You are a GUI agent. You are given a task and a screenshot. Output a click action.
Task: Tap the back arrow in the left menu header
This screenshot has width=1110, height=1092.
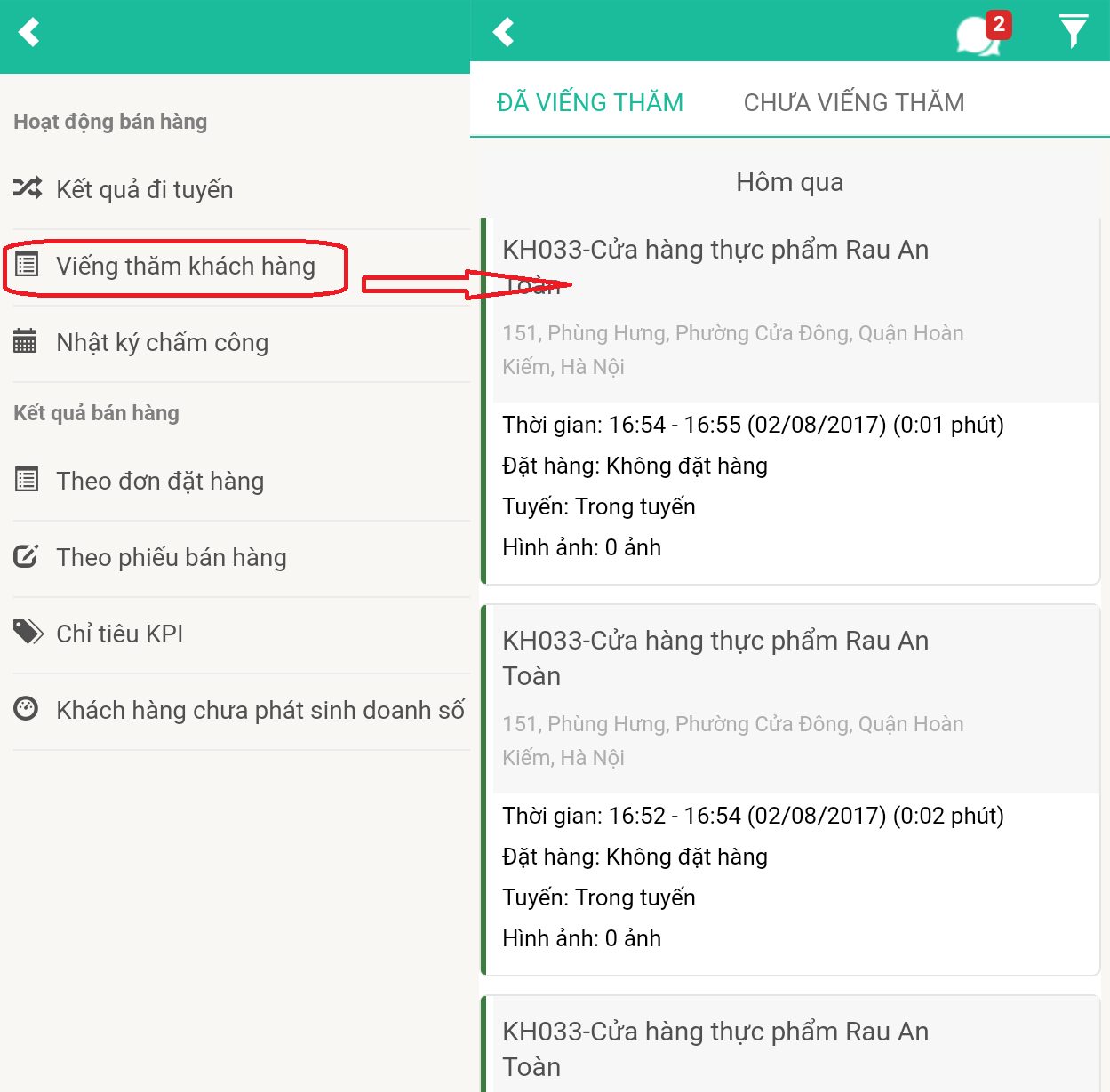tap(29, 33)
